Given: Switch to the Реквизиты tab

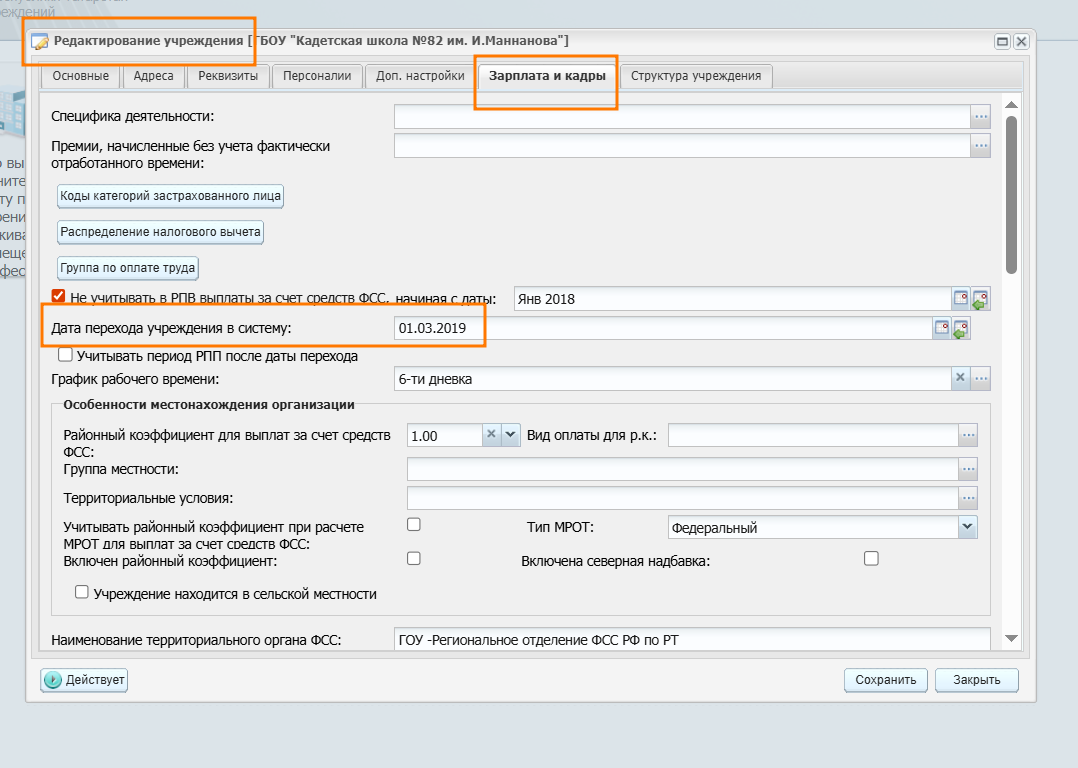Looking at the screenshot, I should (228, 76).
